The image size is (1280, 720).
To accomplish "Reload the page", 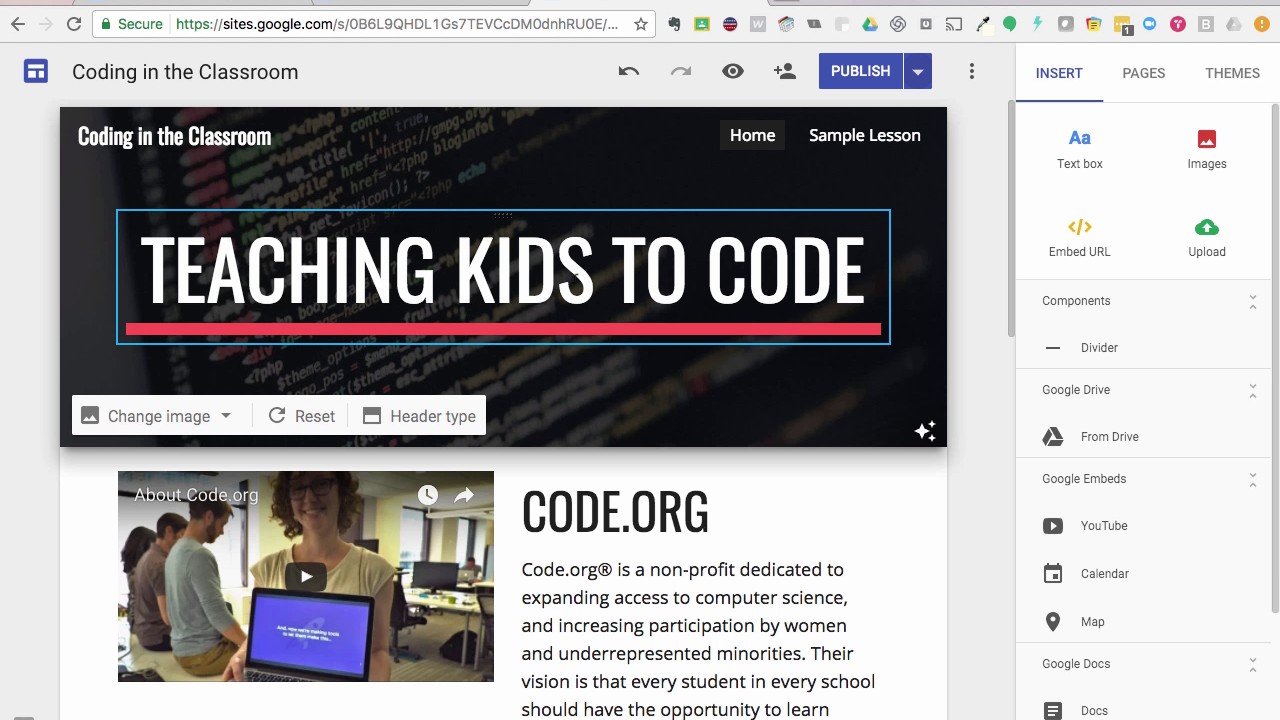I will pyautogui.click(x=74, y=24).
